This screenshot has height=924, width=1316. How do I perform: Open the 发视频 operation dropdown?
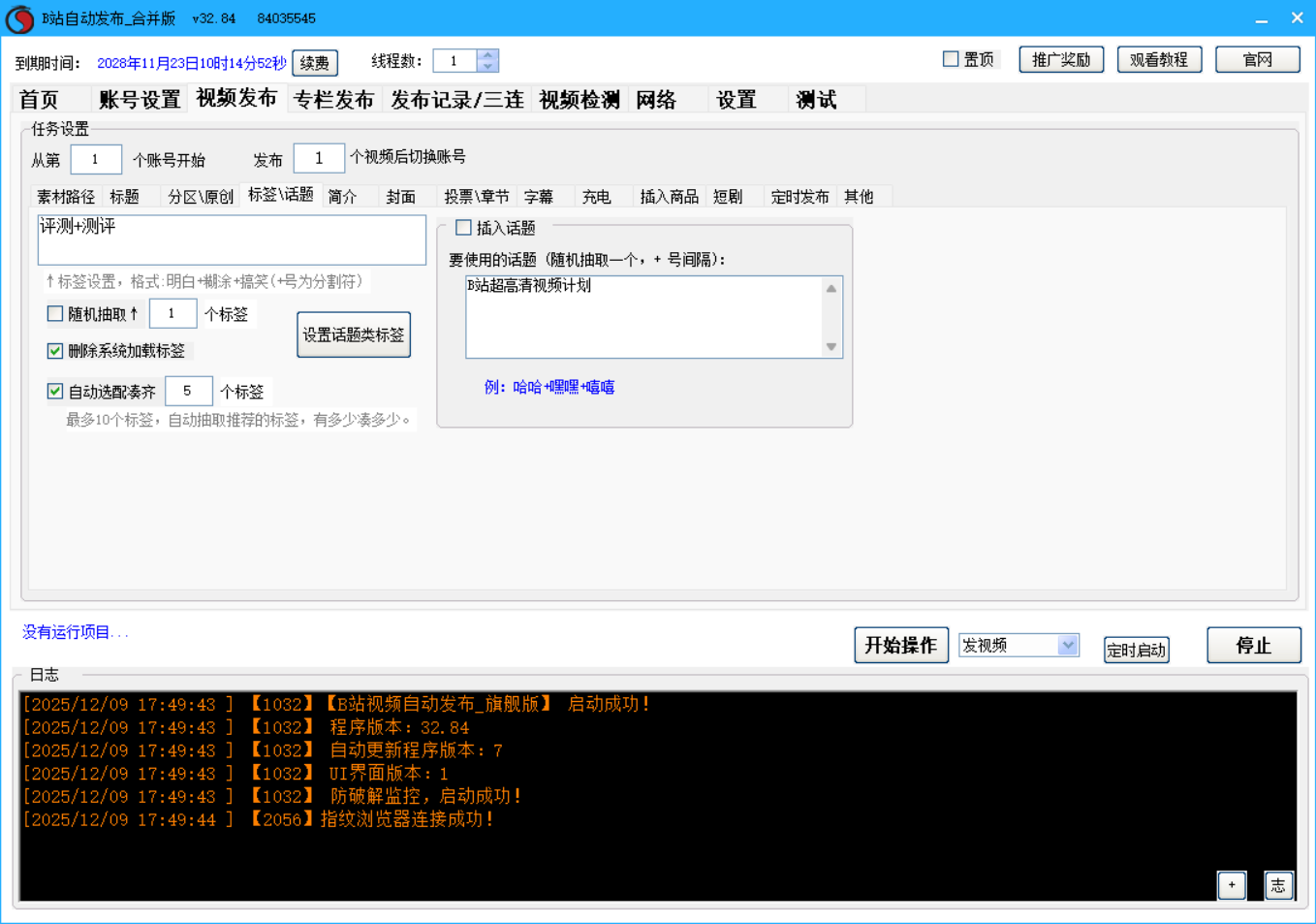(1067, 645)
